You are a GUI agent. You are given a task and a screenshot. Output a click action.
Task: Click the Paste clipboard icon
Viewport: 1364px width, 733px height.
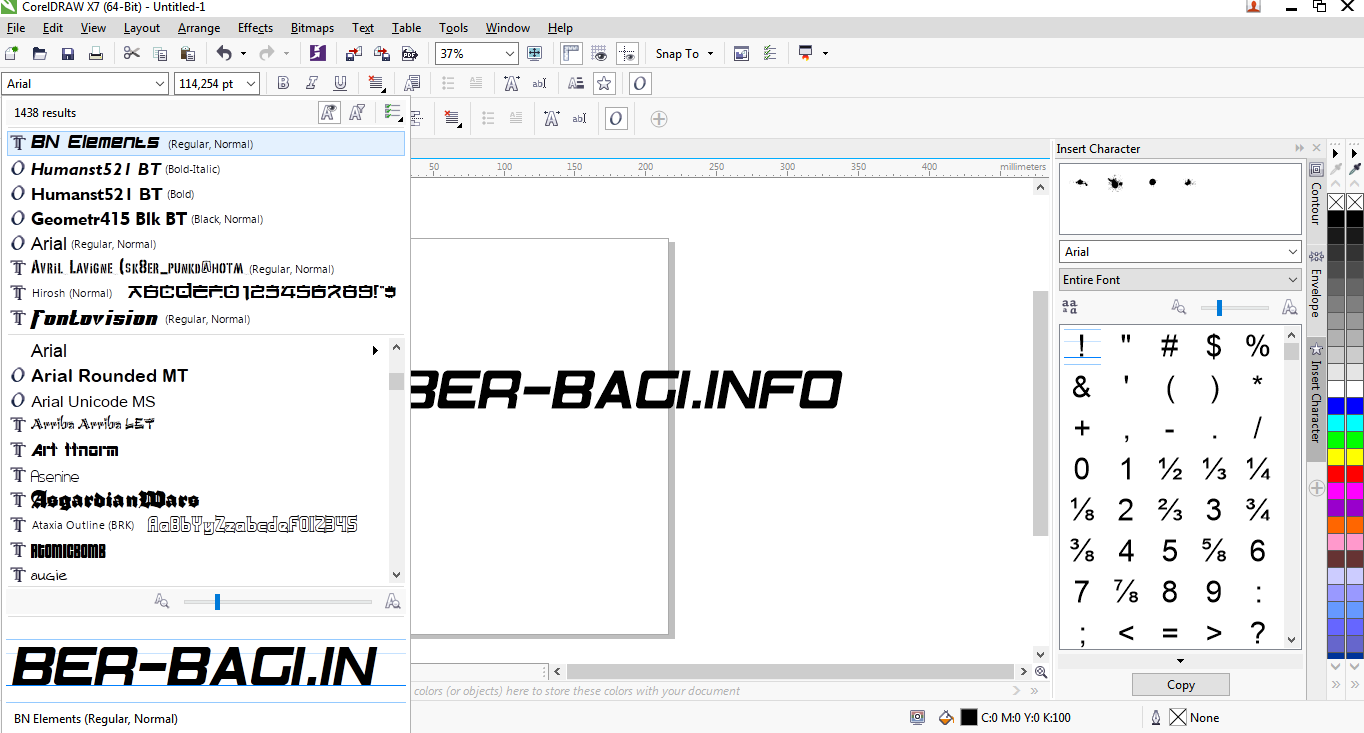point(187,53)
